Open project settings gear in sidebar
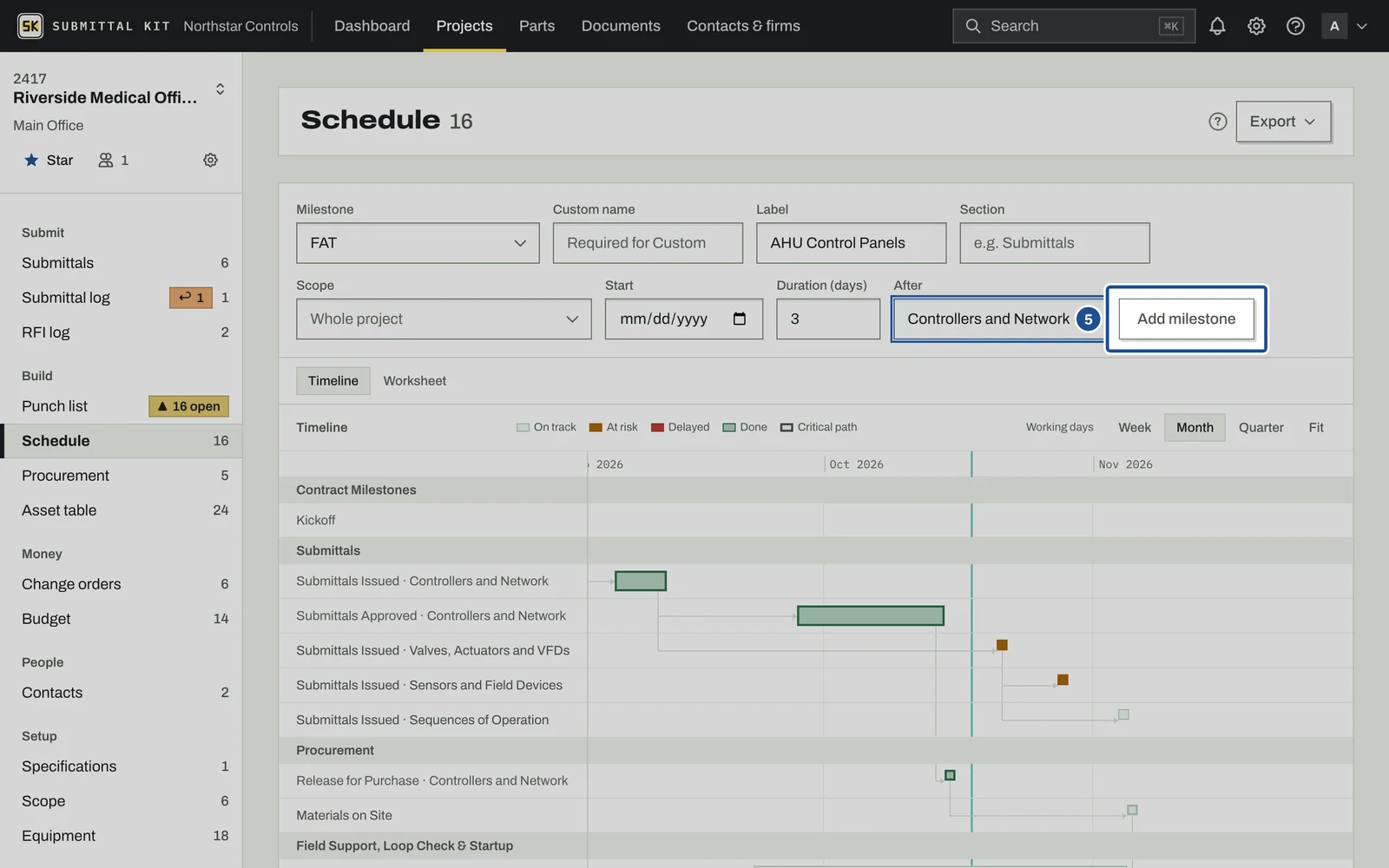The image size is (1389, 868). (x=210, y=160)
